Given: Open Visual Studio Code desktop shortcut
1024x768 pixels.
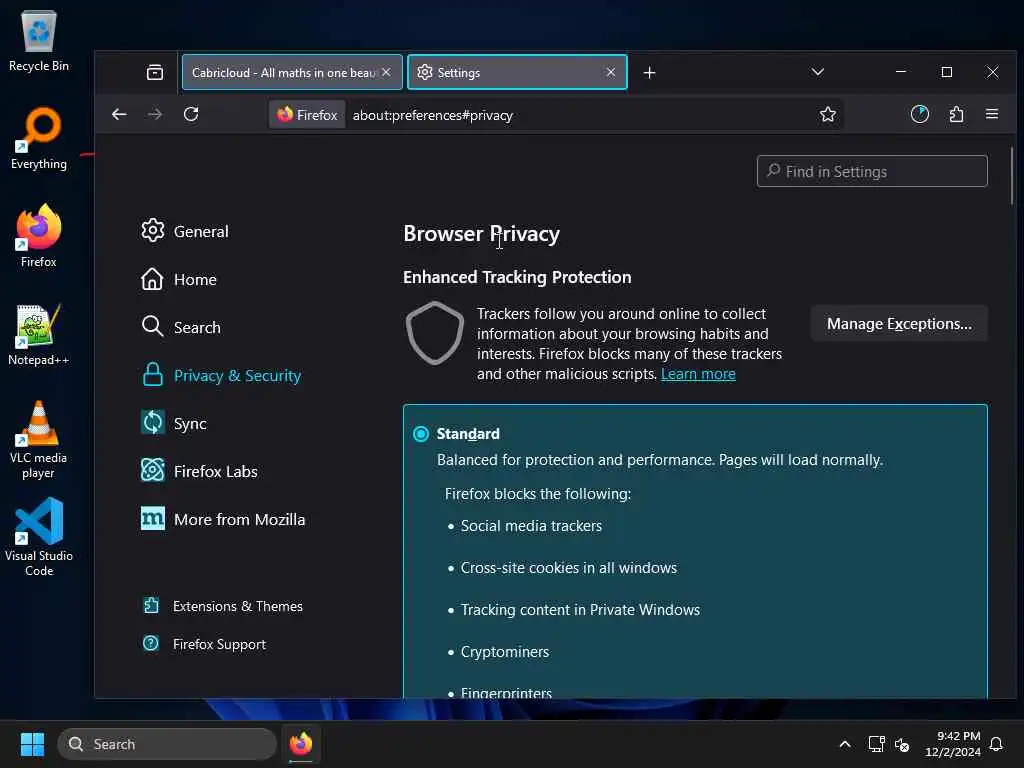Looking at the screenshot, I should pos(39,537).
